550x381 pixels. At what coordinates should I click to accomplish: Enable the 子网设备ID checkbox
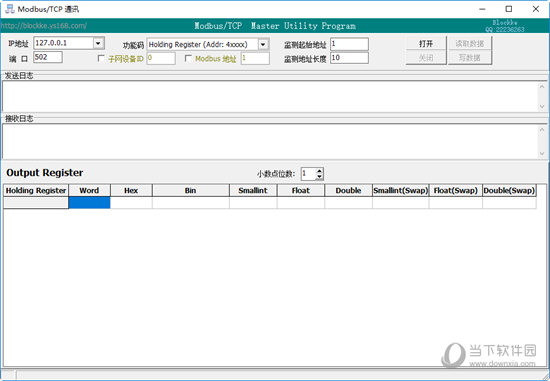(101, 58)
